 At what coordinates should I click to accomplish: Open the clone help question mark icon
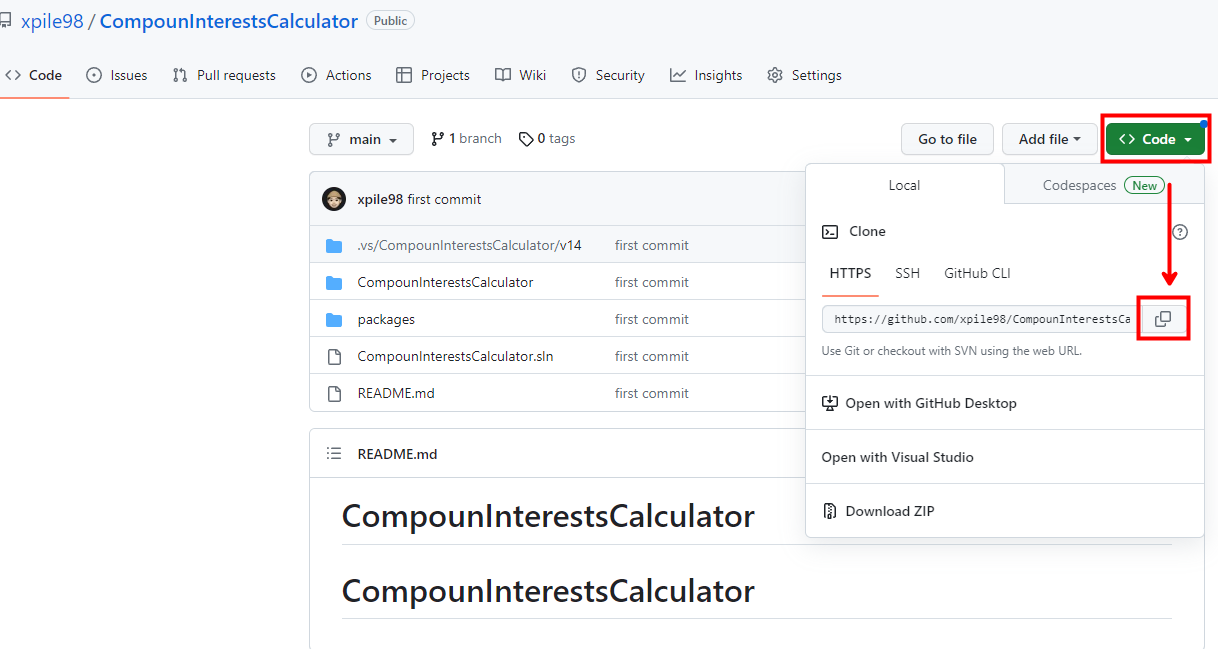[x=1180, y=232]
